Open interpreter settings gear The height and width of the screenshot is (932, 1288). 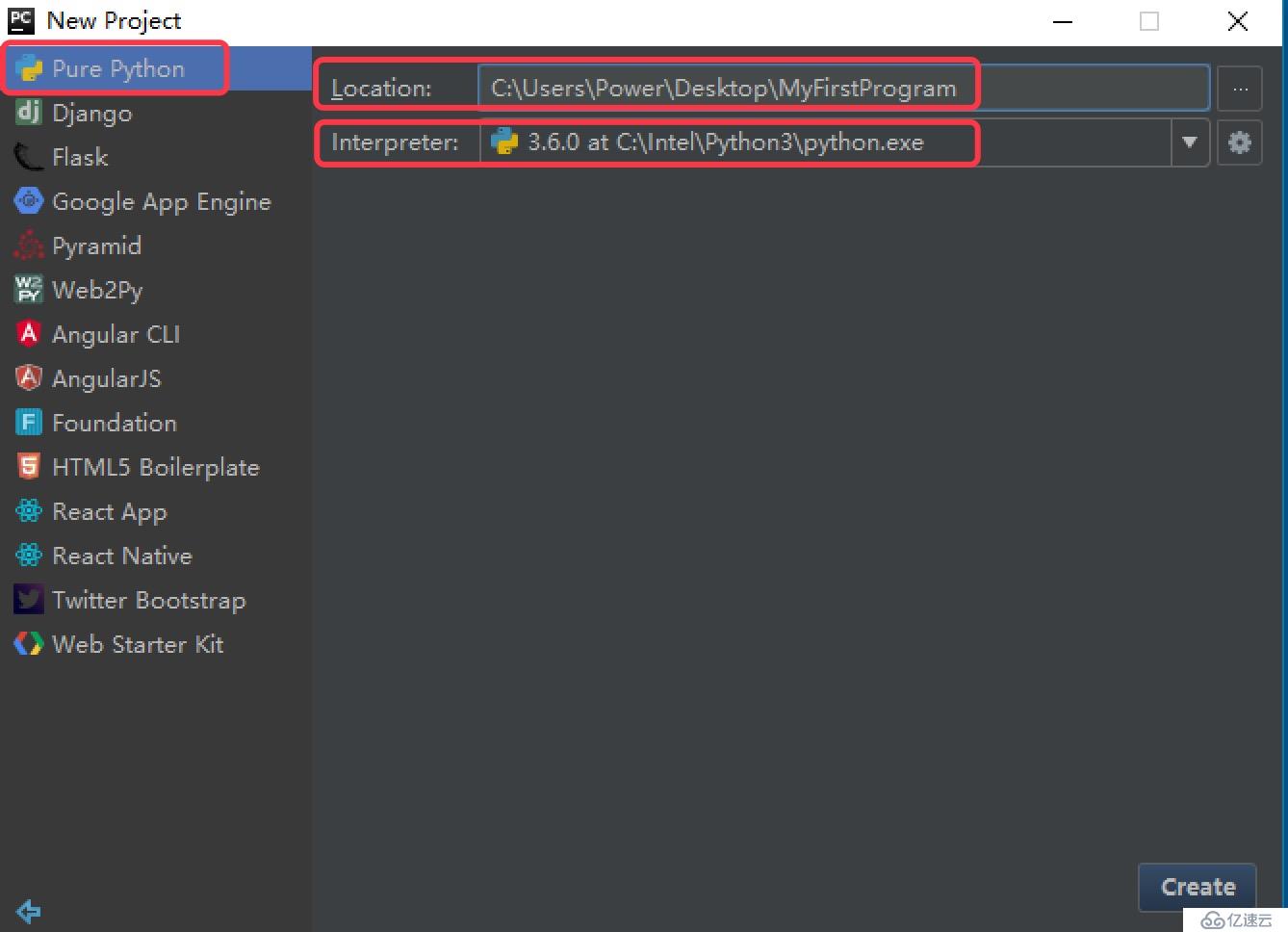click(1240, 142)
